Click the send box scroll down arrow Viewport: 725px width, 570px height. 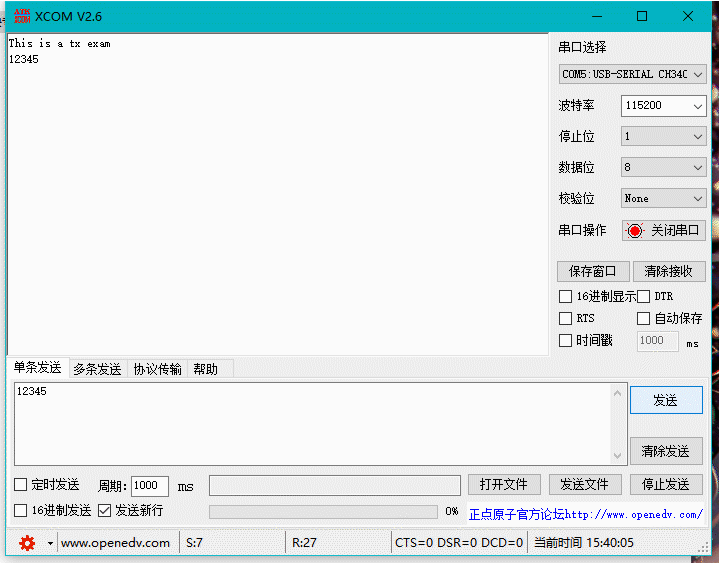pyautogui.click(x=617, y=455)
